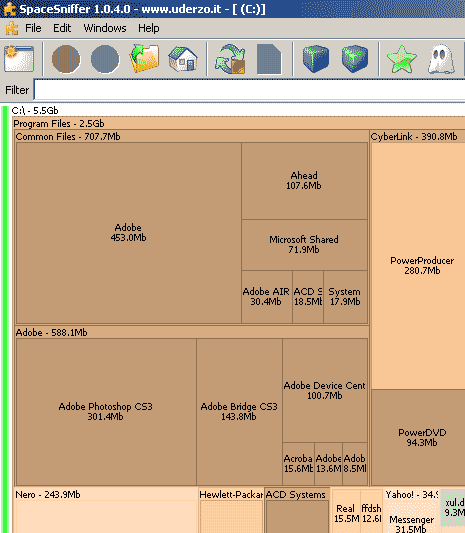The height and width of the screenshot is (533, 465).
Task: Open the Edit menu
Action: click(62, 28)
